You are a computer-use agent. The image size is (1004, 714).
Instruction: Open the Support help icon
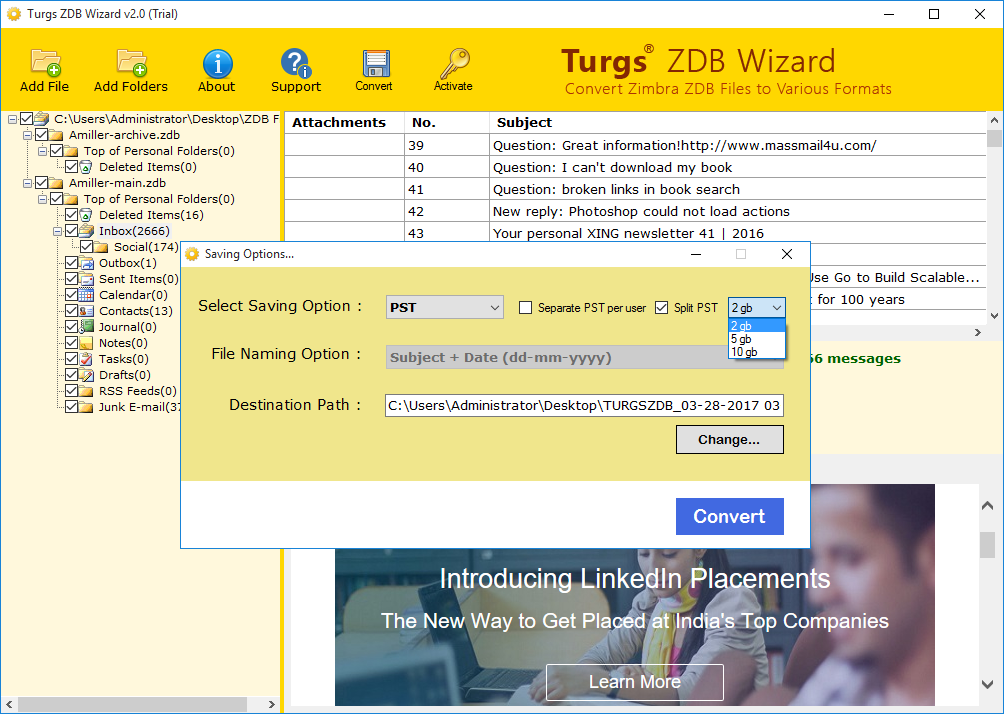(x=296, y=63)
